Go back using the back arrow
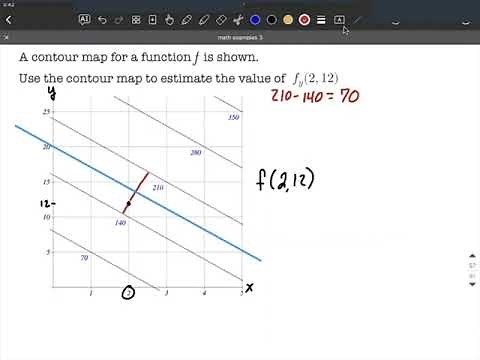Image resolution: width=480 pixels, height=360 pixels. (9, 20)
